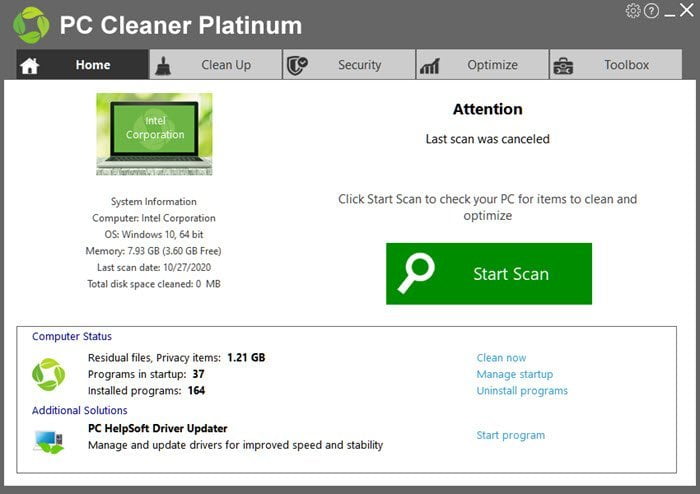Click the Computer: Intel Corporation line

(154, 218)
